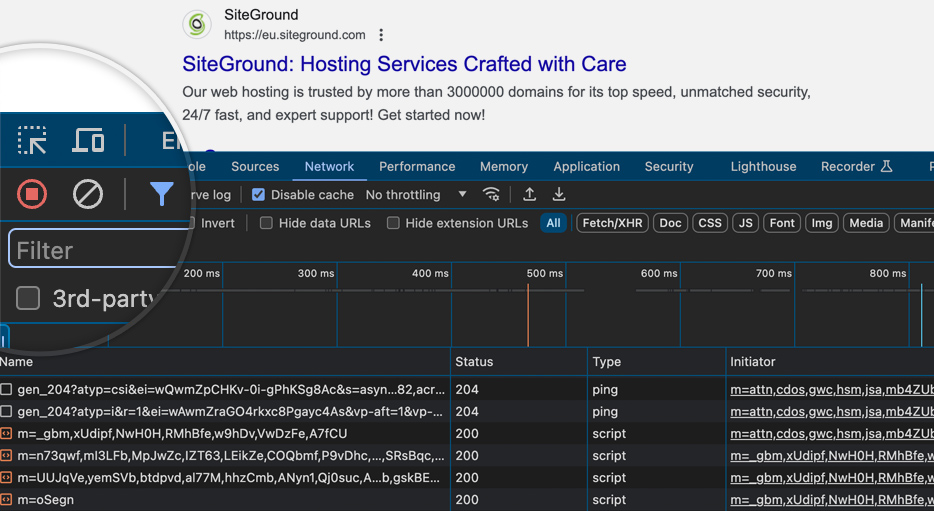The height and width of the screenshot is (511, 934).
Task: Select the m=UUJqVe,yemSVb request row
Action: pos(229,478)
